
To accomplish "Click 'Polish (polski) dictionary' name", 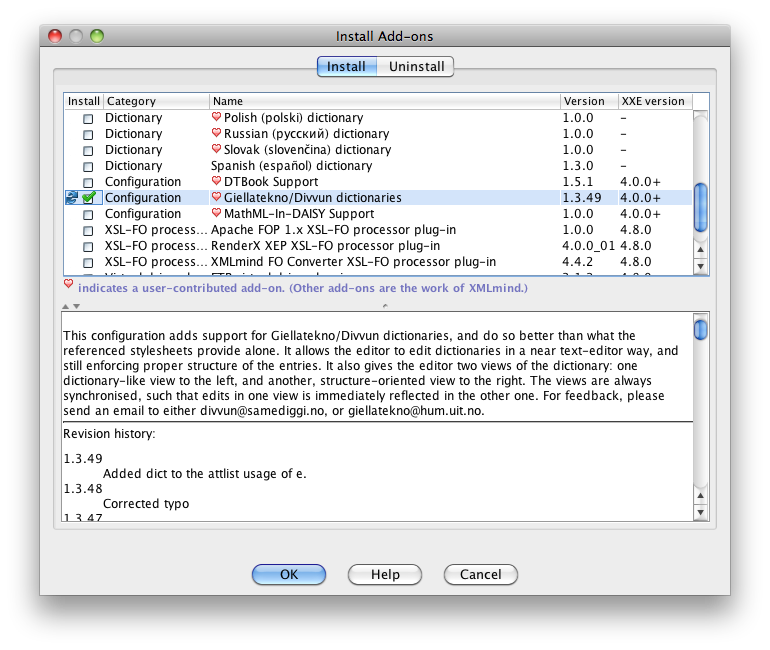I will 294,118.
